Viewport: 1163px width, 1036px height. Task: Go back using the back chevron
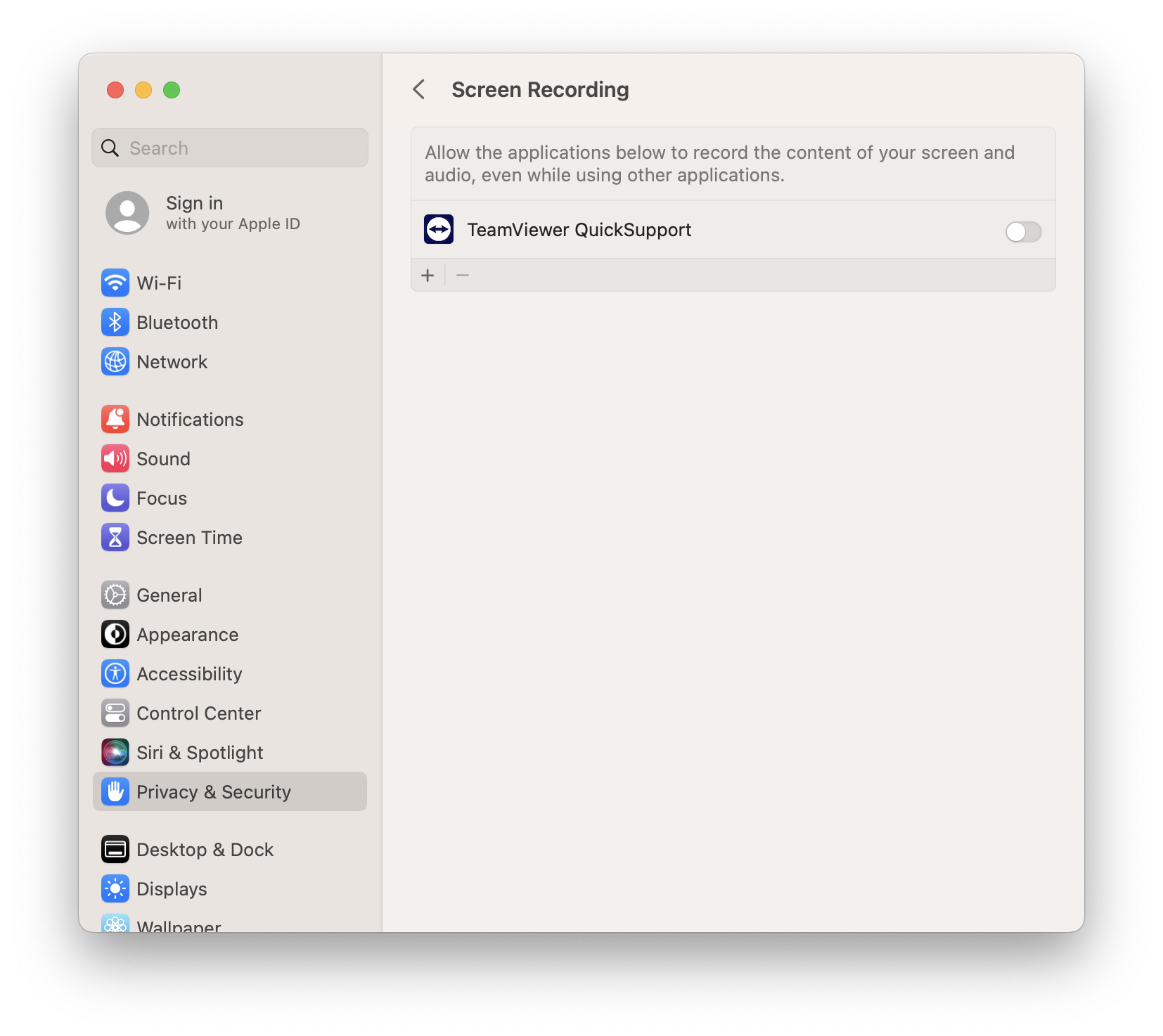pyautogui.click(x=419, y=90)
